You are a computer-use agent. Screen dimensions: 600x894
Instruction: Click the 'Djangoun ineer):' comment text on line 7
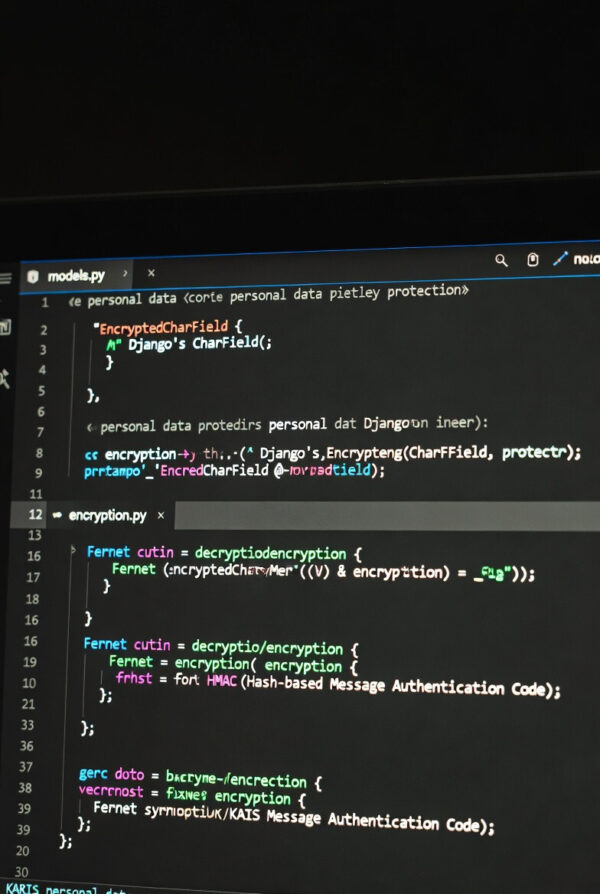[x=425, y=423]
